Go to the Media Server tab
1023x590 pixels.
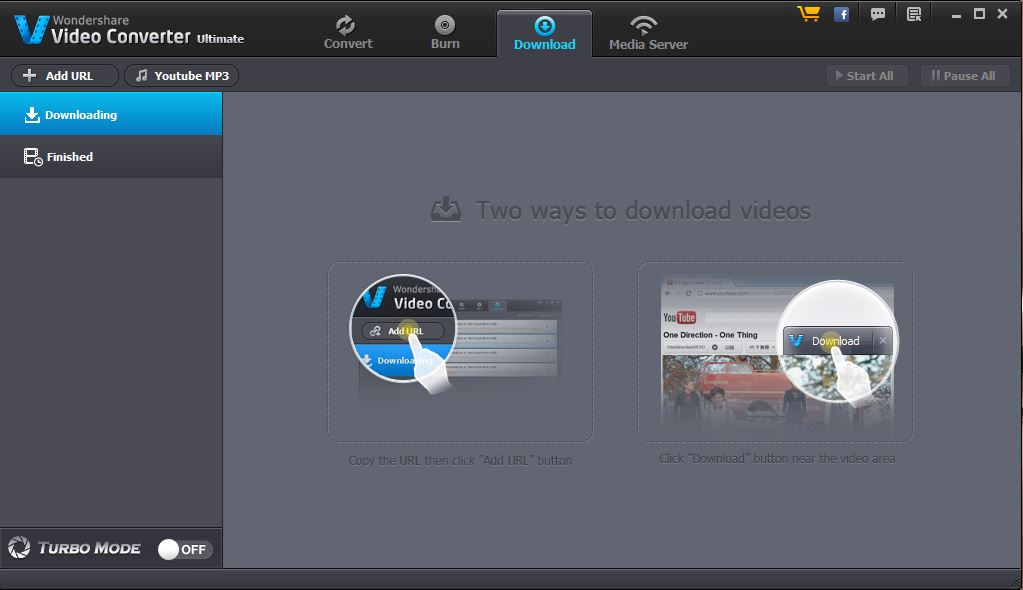point(648,33)
